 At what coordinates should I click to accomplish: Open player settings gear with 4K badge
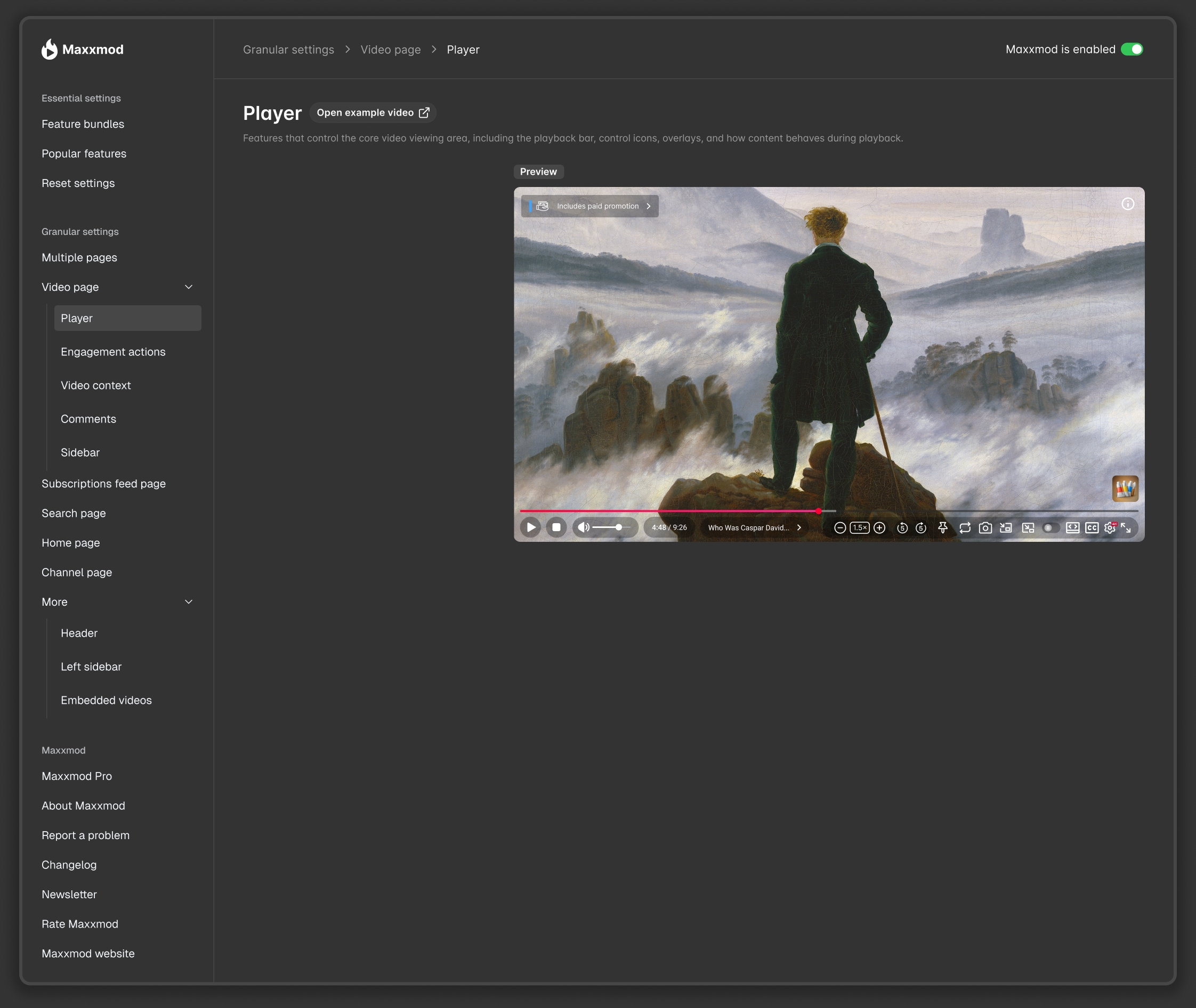[x=1110, y=527]
